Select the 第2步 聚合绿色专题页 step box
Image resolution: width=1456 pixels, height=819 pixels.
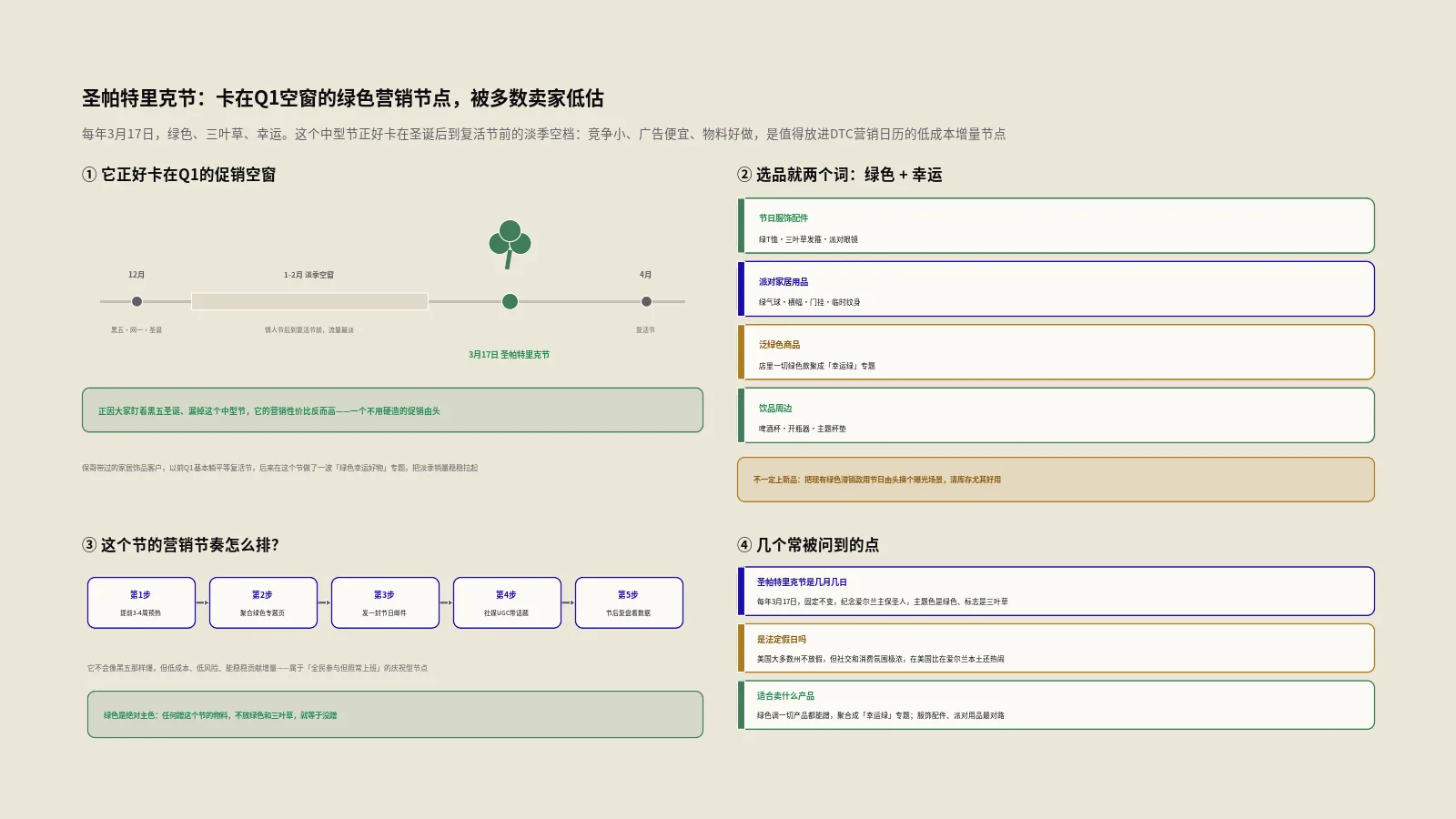263,602
